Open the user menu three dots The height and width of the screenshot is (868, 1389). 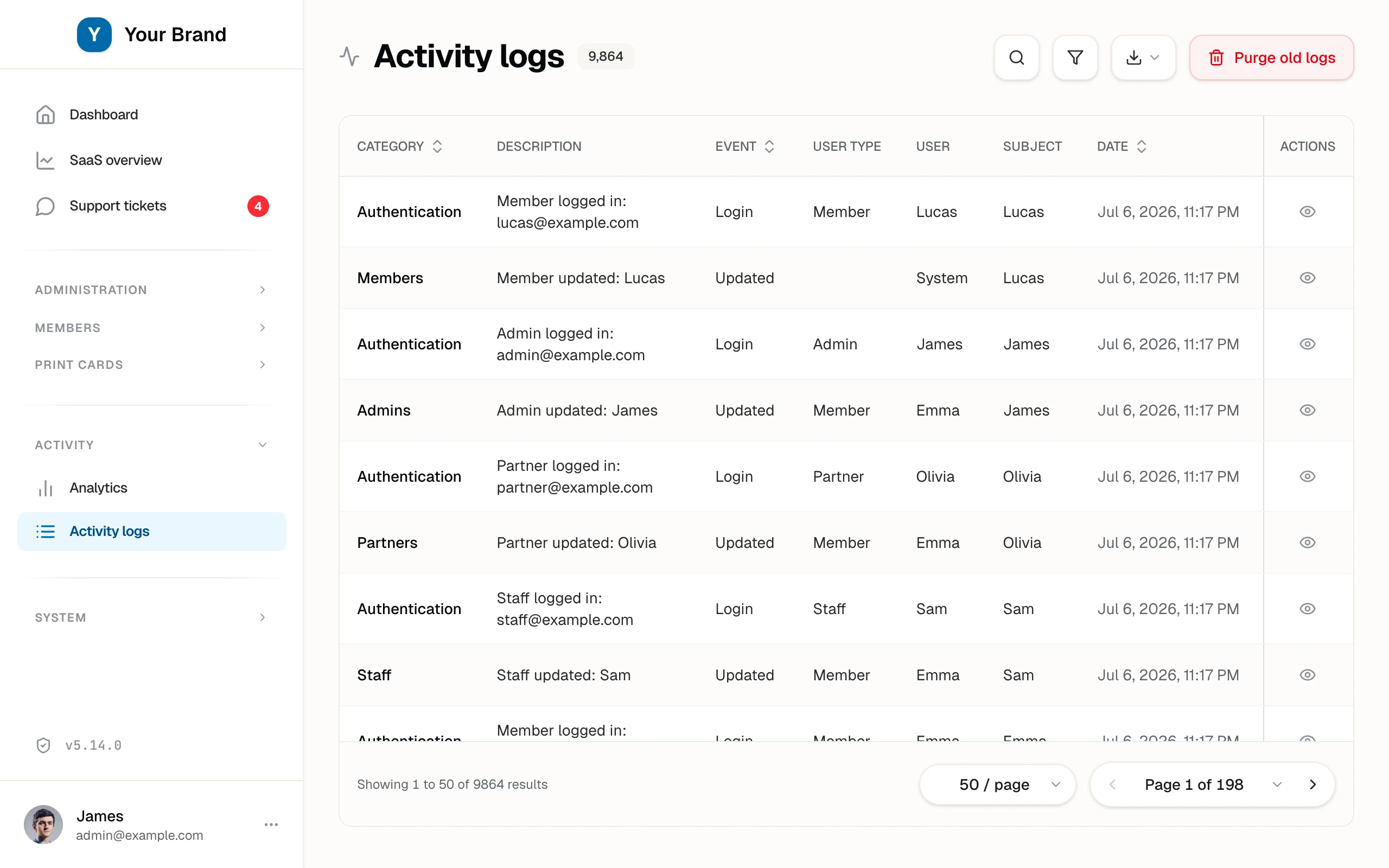[271, 825]
